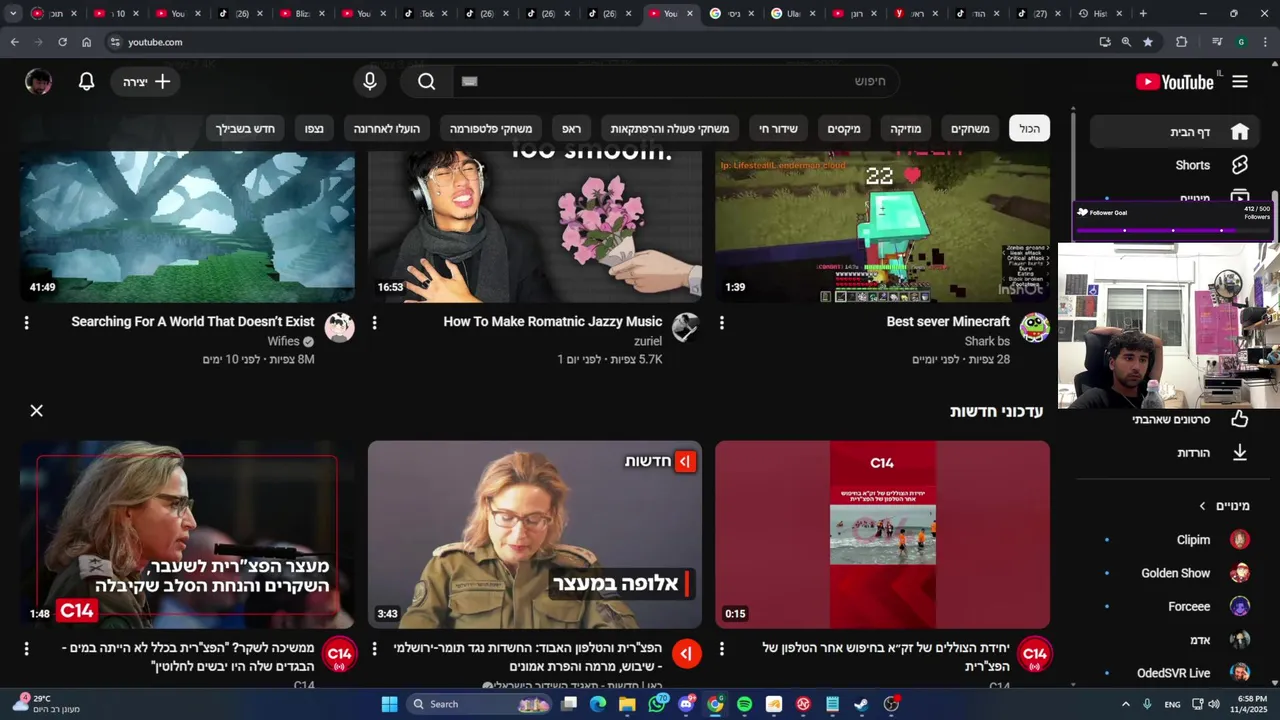Image resolution: width=1280 pixels, height=720 pixels.
Task: Click the youtube.com address bar
Action: coord(600,42)
